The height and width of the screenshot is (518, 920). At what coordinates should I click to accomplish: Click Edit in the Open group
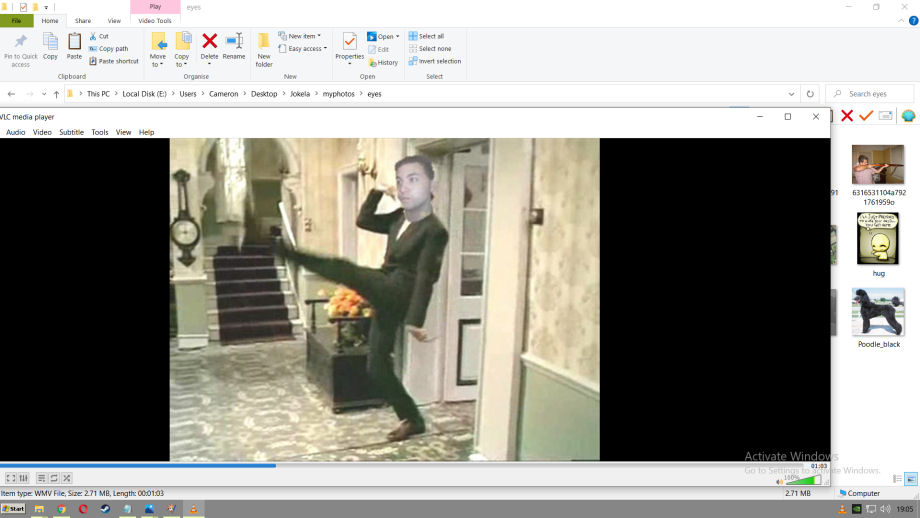(x=378, y=49)
